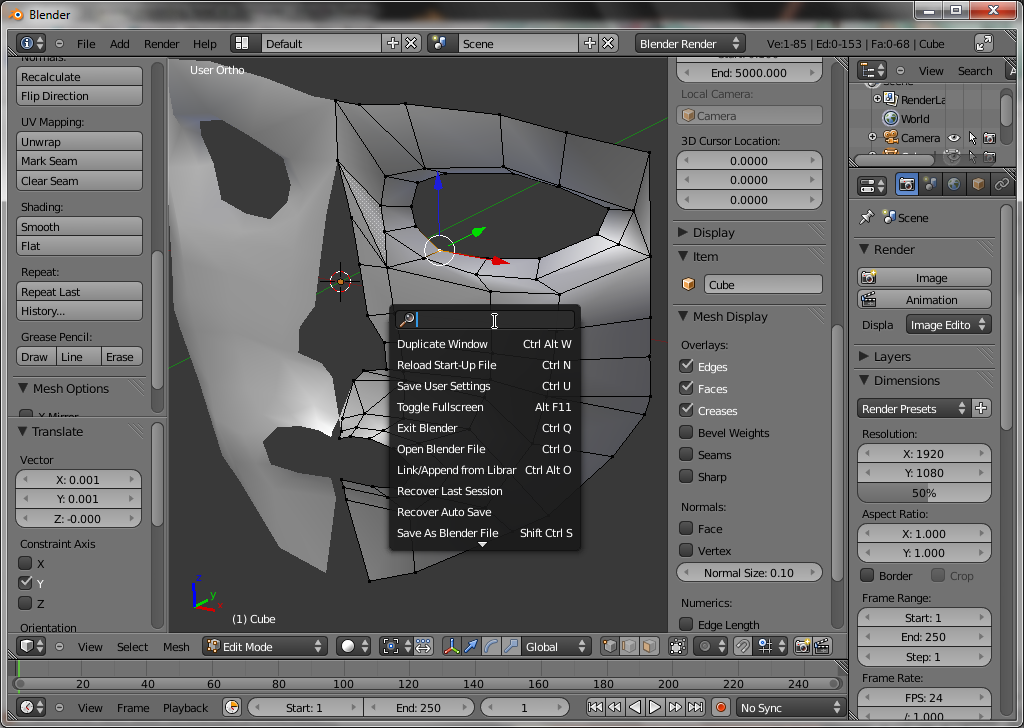Select the Object properties cube tab
1024x728 pixels.
tap(978, 185)
